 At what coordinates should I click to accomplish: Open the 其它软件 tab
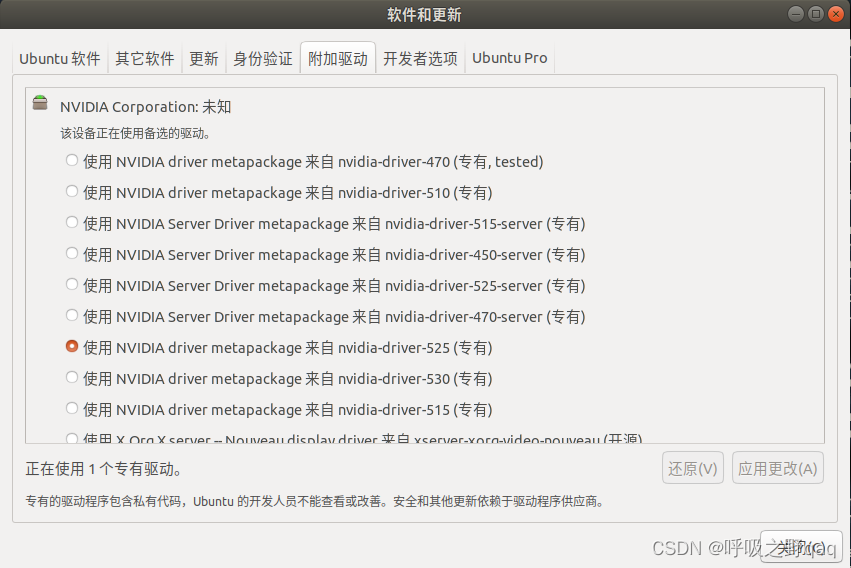point(144,58)
